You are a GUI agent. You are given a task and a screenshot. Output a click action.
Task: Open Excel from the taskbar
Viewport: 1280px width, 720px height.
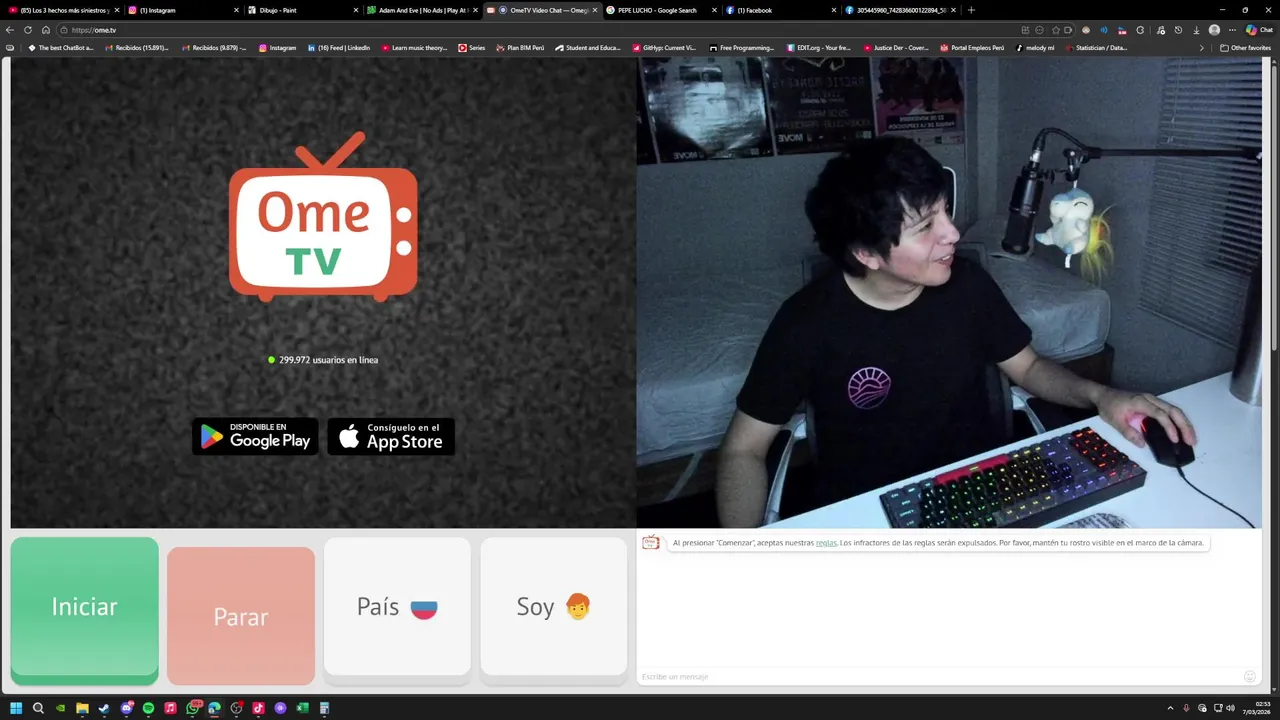[302, 708]
